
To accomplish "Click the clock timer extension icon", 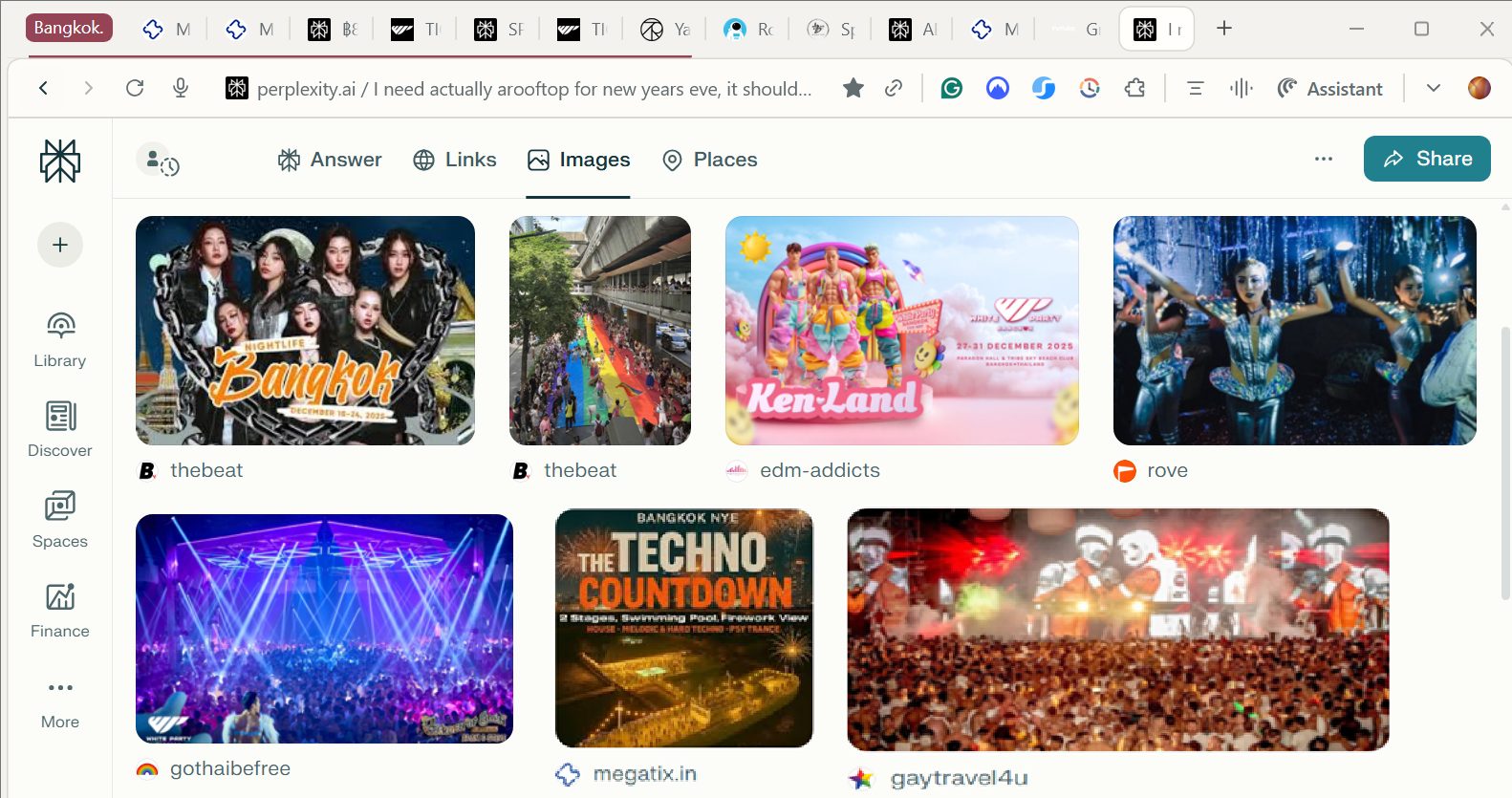I will click(1090, 88).
